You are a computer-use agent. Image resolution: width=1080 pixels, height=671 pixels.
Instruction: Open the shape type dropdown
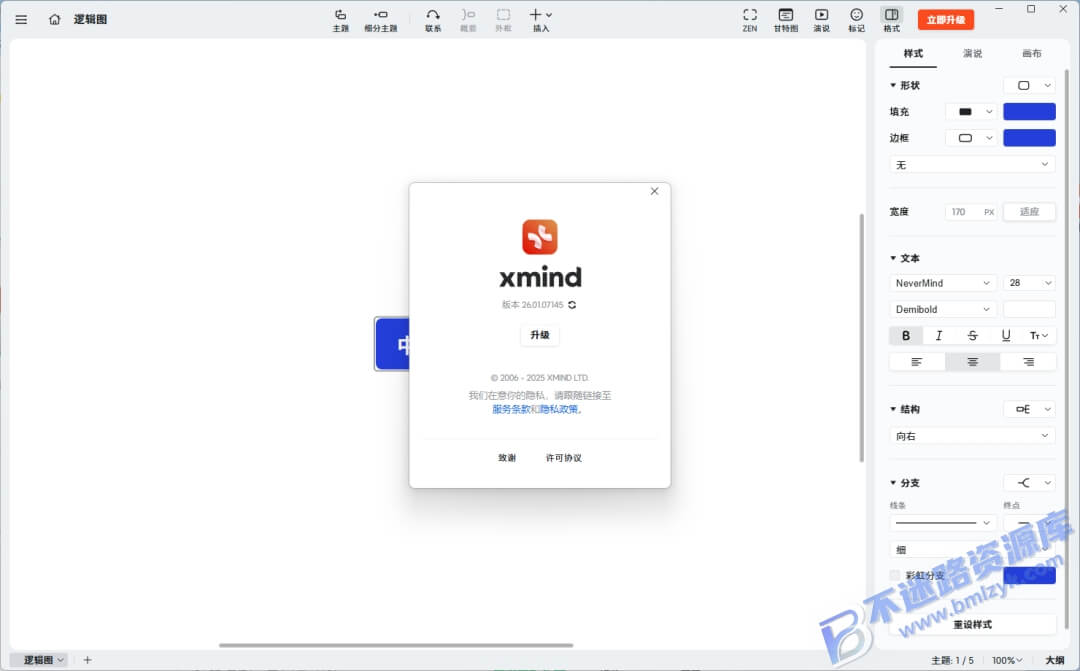click(x=1029, y=85)
